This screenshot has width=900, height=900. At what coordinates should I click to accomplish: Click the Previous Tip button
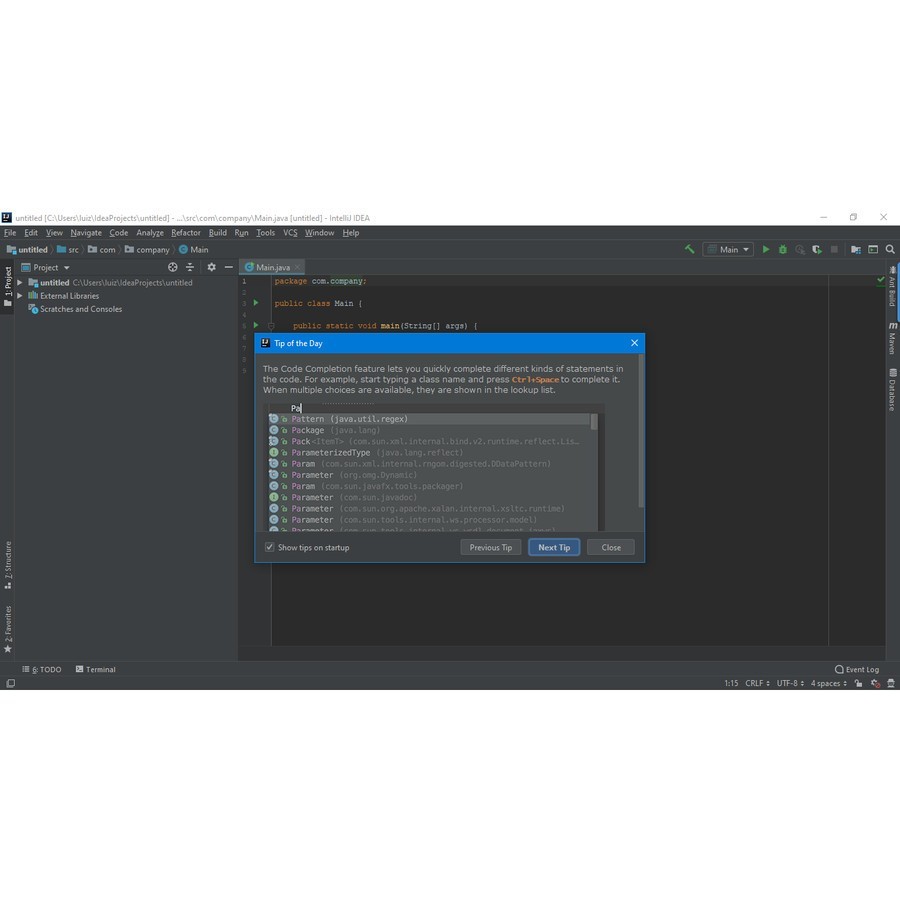pyautogui.click(x=491, y=548)
